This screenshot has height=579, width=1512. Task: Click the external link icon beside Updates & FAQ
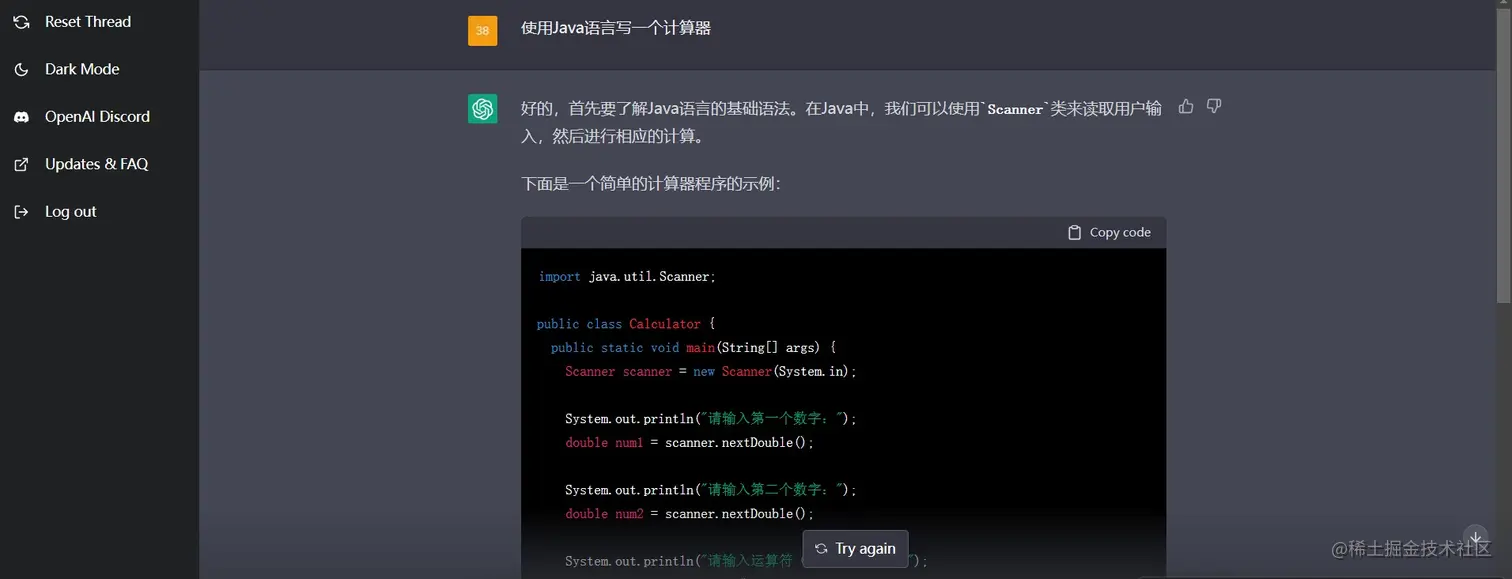(21, 163)
